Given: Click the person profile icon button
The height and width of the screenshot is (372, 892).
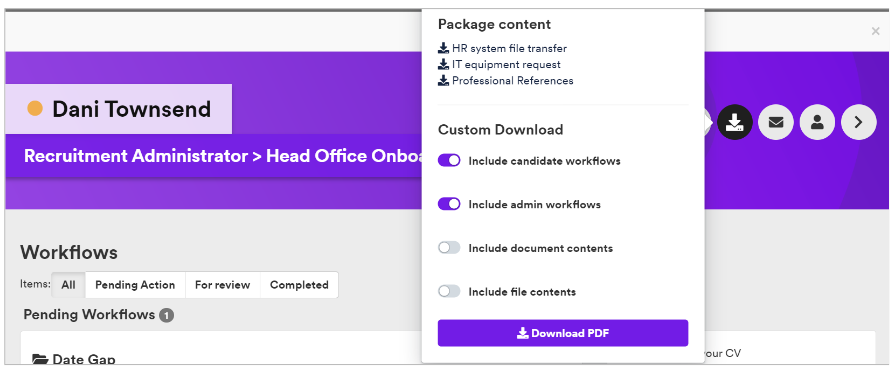Looking at the screenshot, I should click(817, 122).
